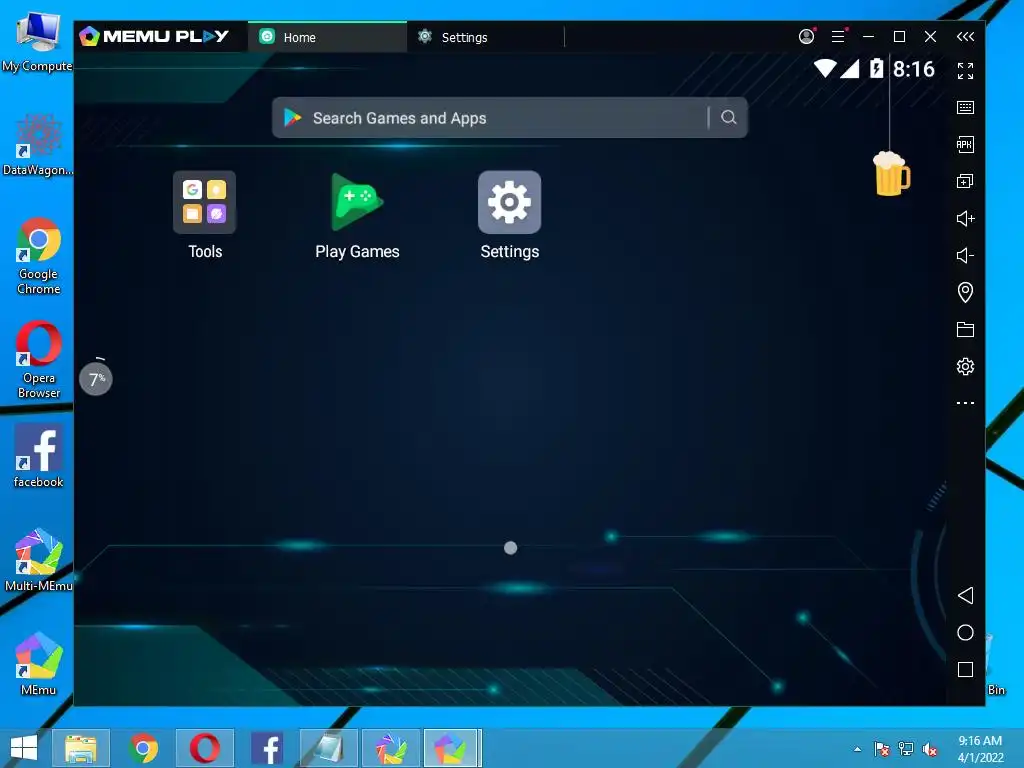This screenshot has height=768, width=1024.
Task: Open the multi-instance manager sidebar icon
Action: (x=965, y=181)
